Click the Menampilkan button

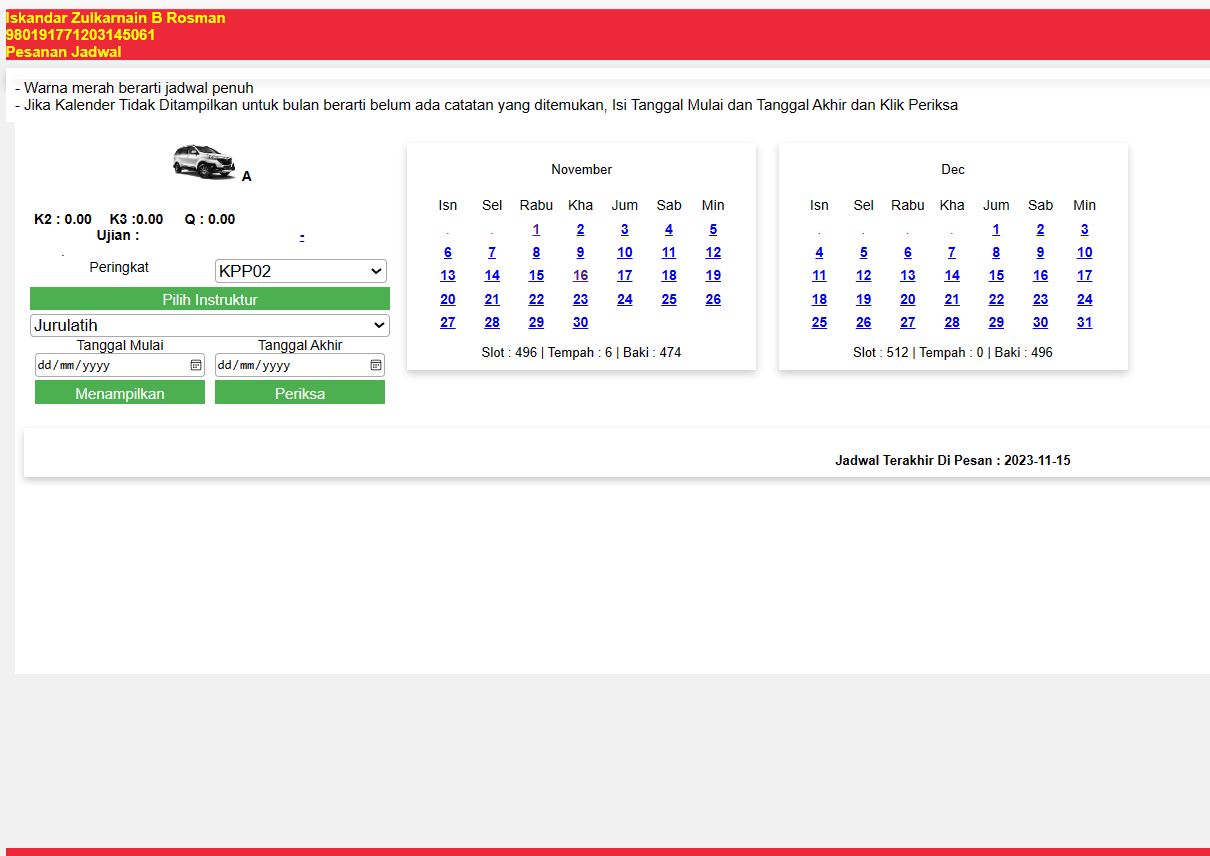[x=120, y=394]
